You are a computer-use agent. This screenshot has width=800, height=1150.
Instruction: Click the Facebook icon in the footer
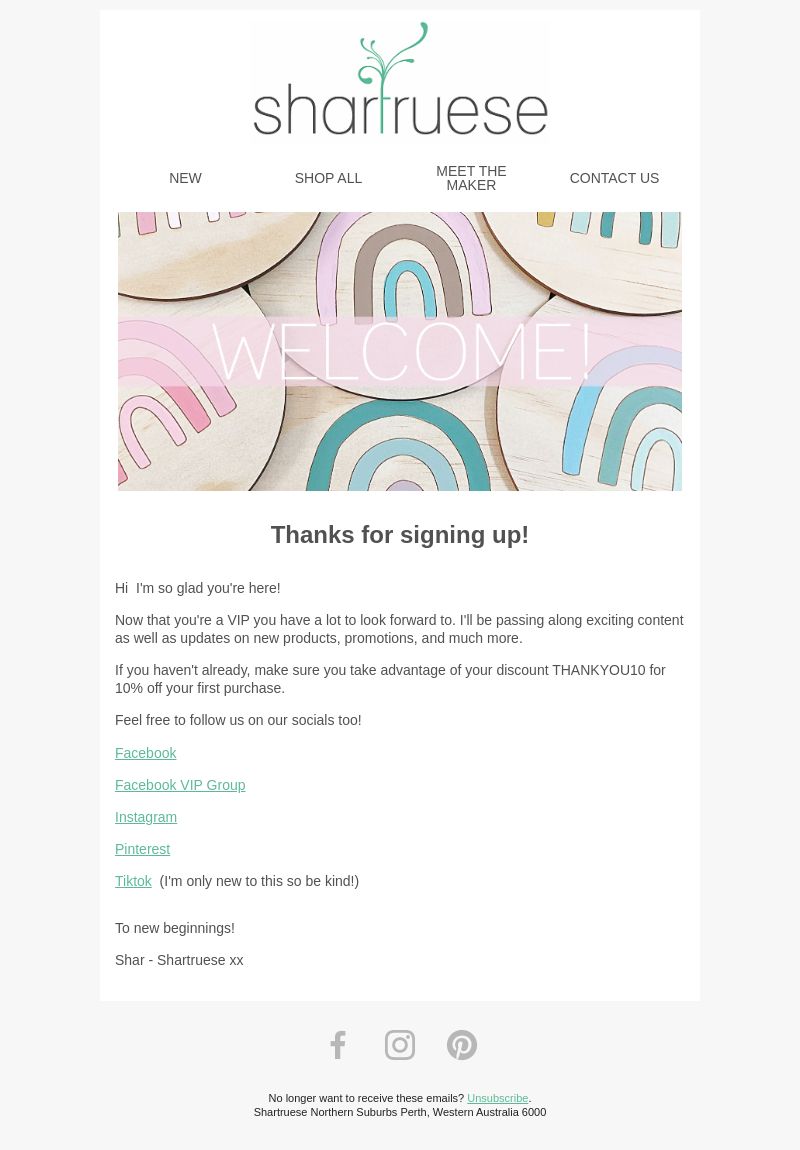337,1045
